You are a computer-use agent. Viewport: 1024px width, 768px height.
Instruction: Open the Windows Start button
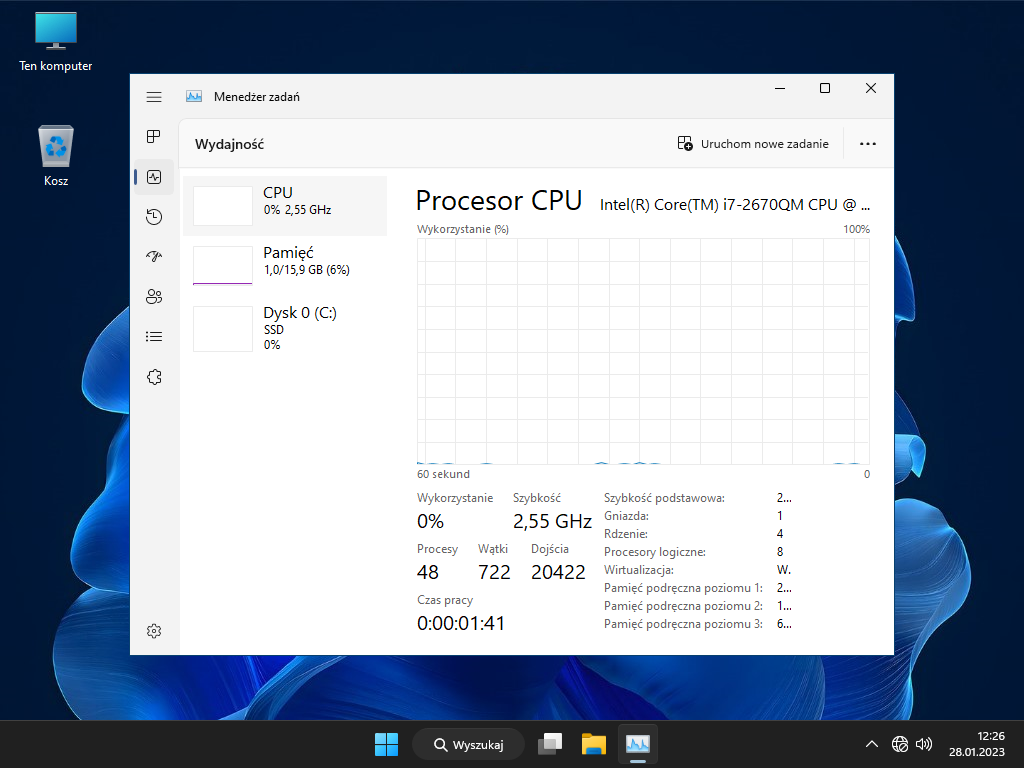pos(386,744)
